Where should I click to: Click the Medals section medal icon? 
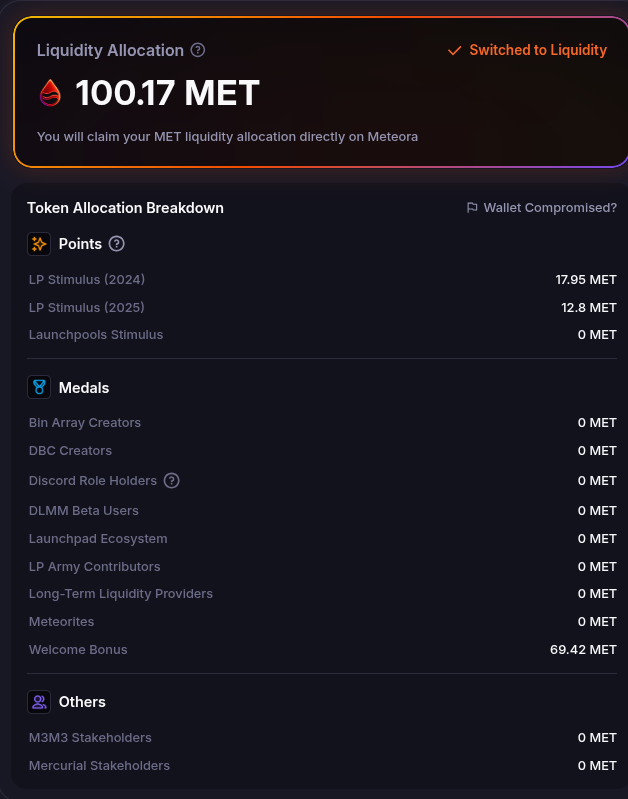[x=39, y=387]
